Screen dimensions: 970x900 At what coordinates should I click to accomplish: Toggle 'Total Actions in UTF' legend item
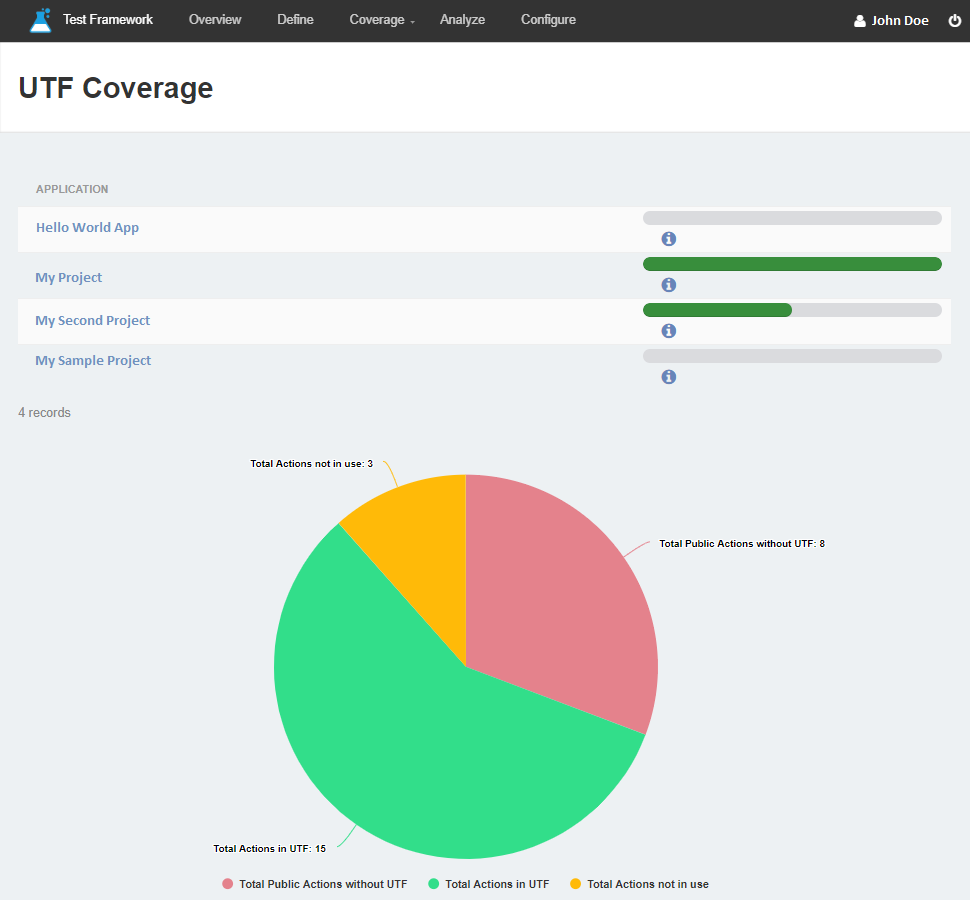click(488, 884)
